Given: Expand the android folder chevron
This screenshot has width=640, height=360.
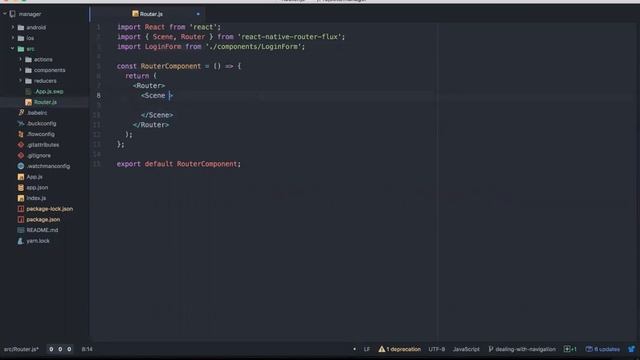Looking at the screenshot, I should [x=13, y=27].
